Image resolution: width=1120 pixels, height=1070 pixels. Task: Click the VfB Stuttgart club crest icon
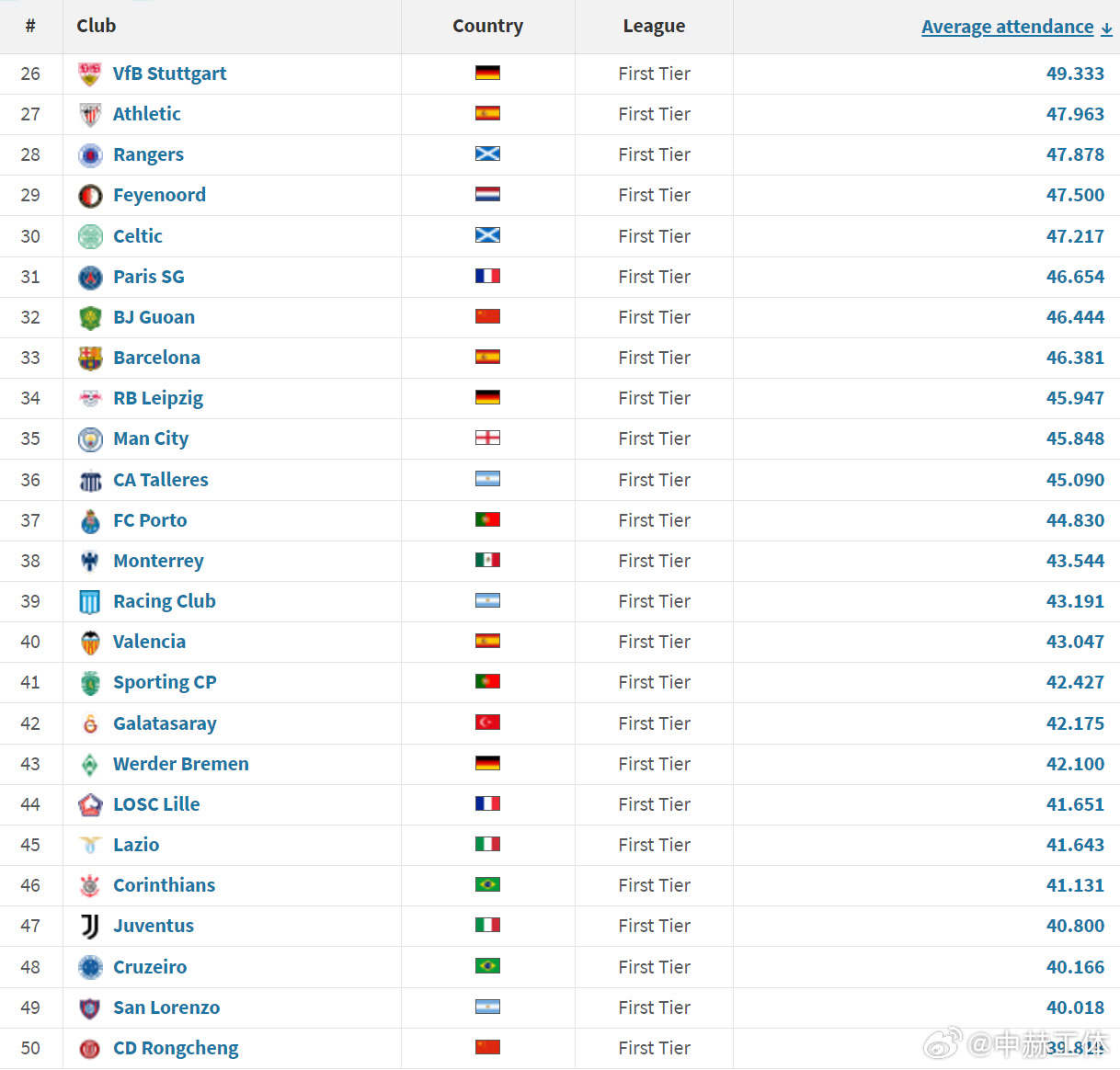[89, 74]
